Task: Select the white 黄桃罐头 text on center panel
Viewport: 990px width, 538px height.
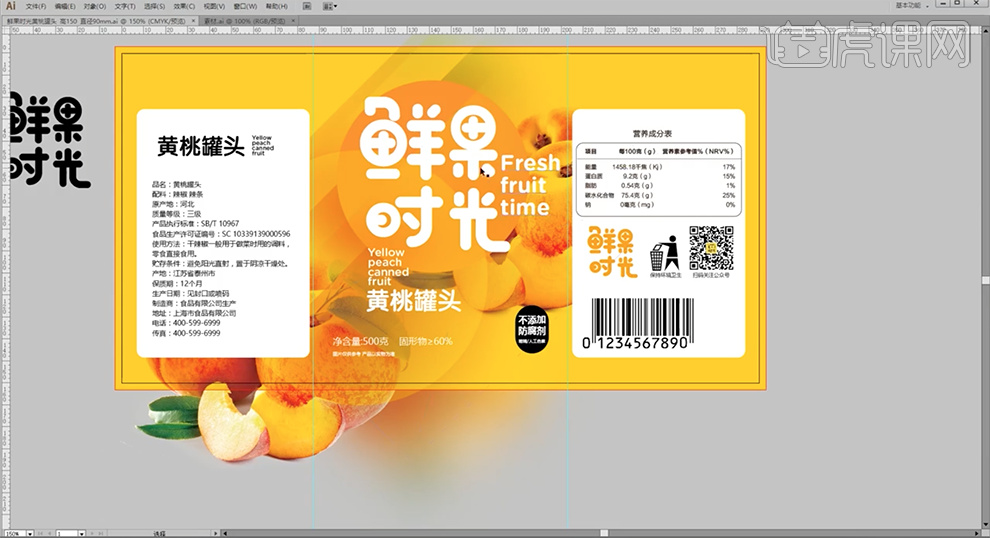Action: coord(414,301)
